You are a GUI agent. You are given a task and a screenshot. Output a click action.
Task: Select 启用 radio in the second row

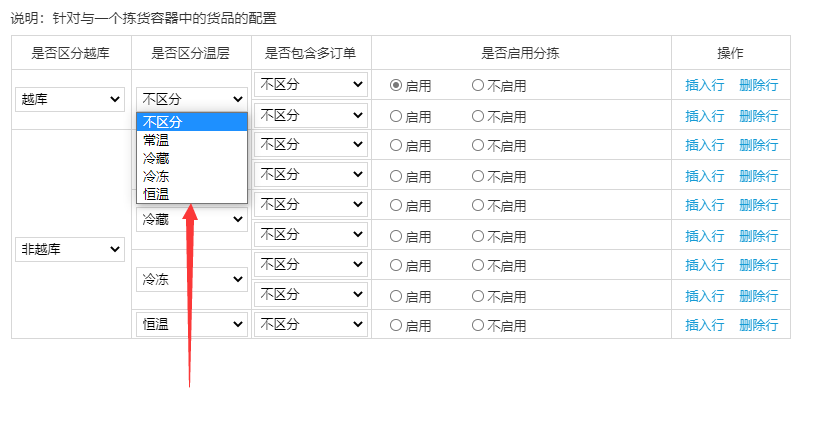coord(396,116)
